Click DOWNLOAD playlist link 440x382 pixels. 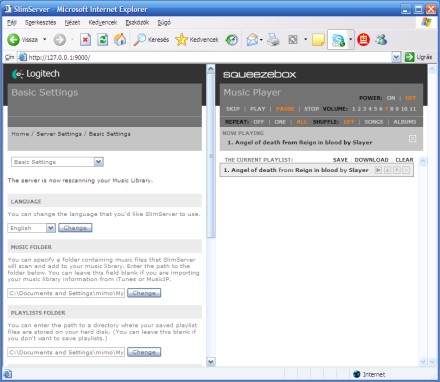pyautogui.click(x=371, y=160)
